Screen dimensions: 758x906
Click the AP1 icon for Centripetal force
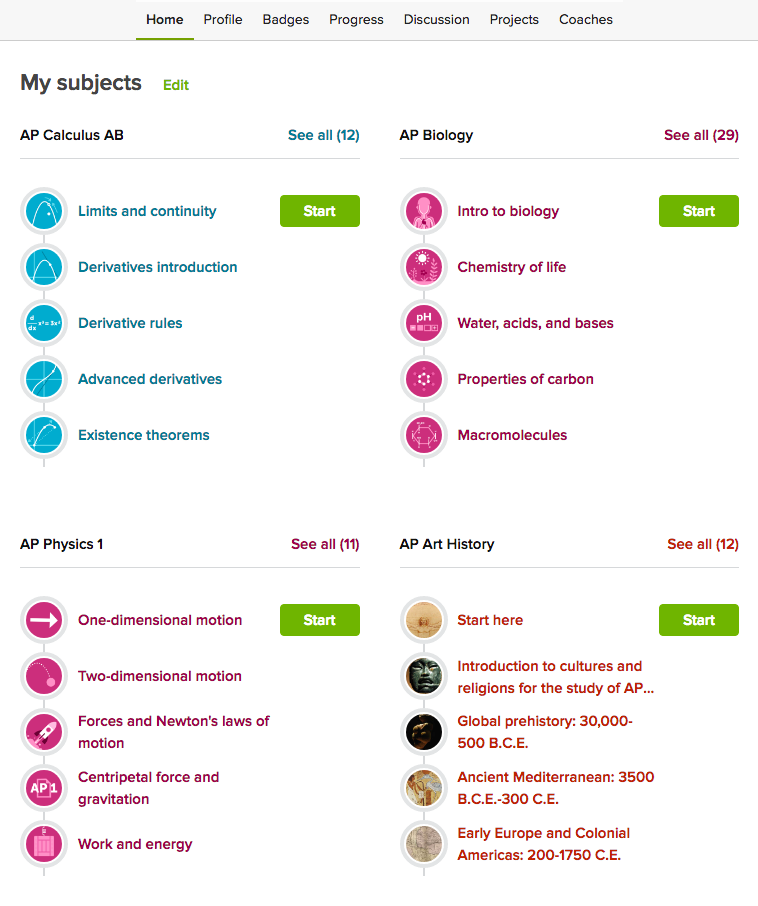tap(44, 788)
